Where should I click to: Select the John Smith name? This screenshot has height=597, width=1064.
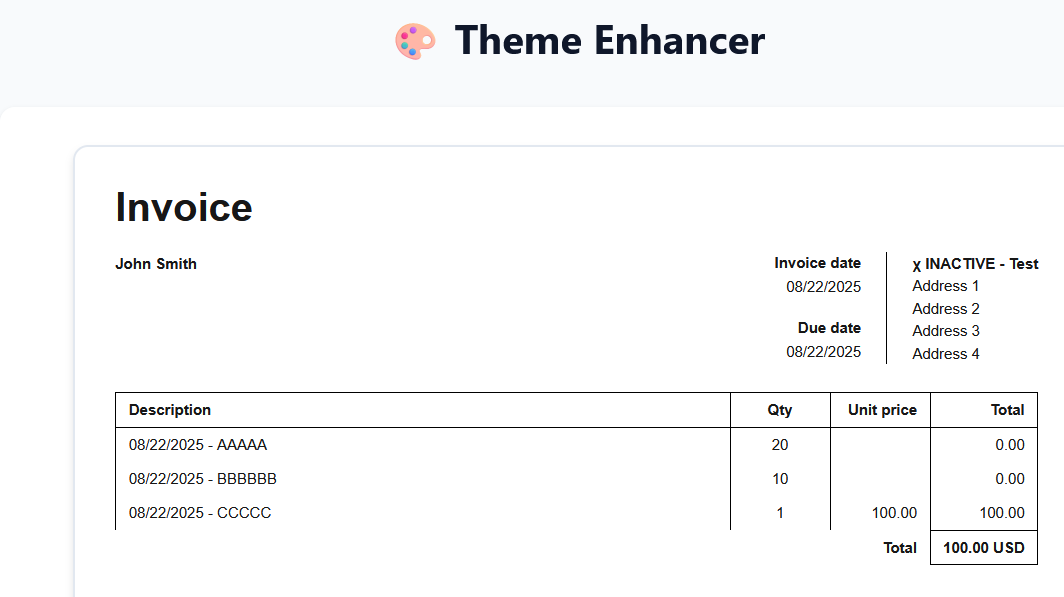coord(156,264)
